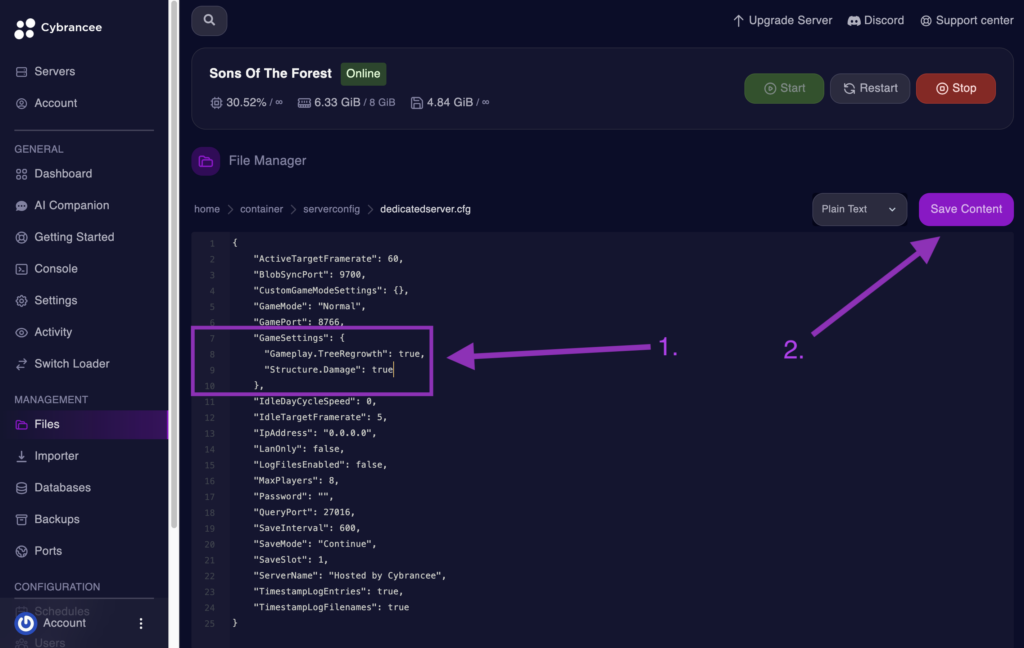This screenshot has height=648, width=1024.
Task: Click the "Gameplay.TreeRegrowth": true line
Action: [344, 354]
